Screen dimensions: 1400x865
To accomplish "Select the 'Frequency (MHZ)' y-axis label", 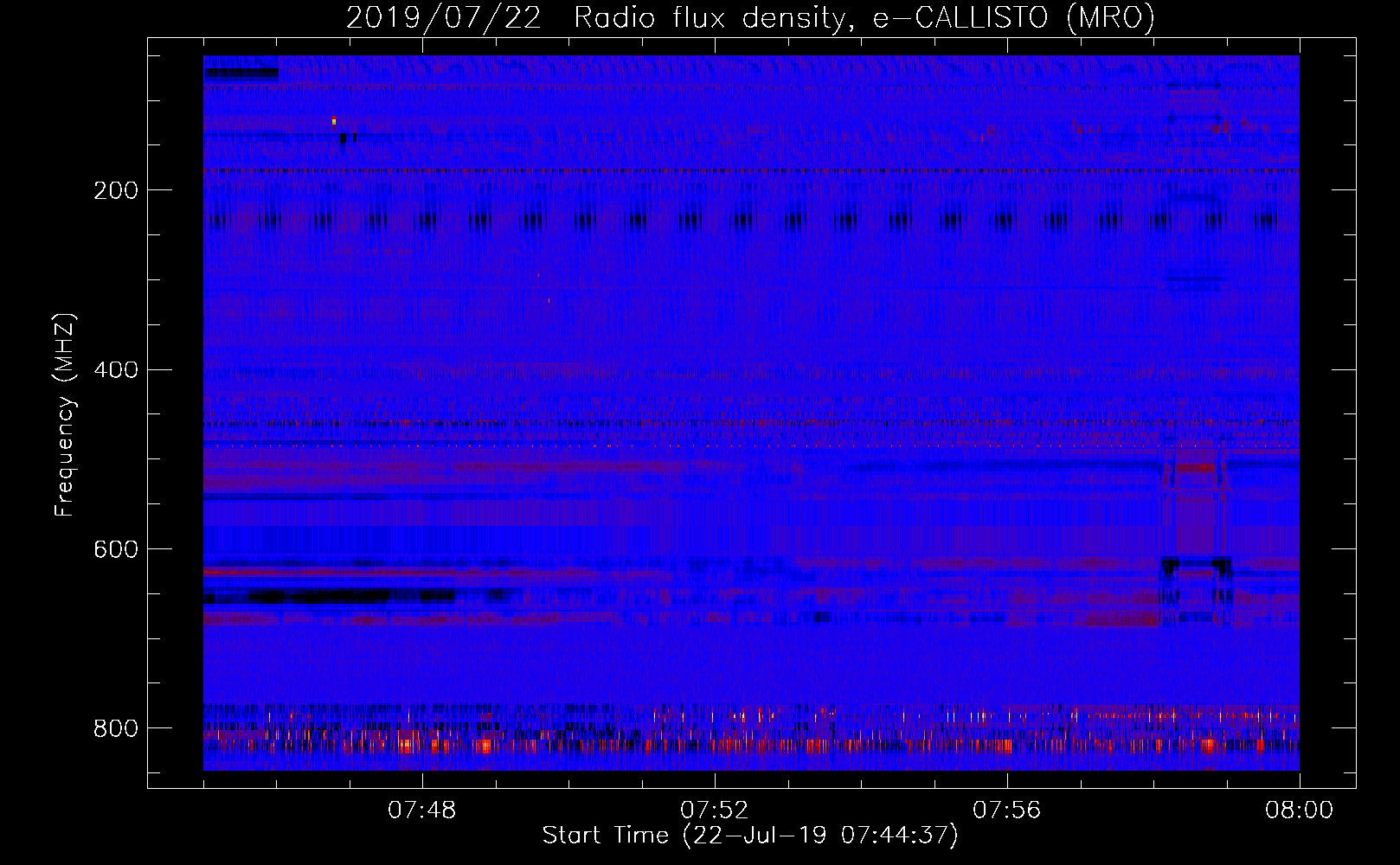I will pos(64,415).
